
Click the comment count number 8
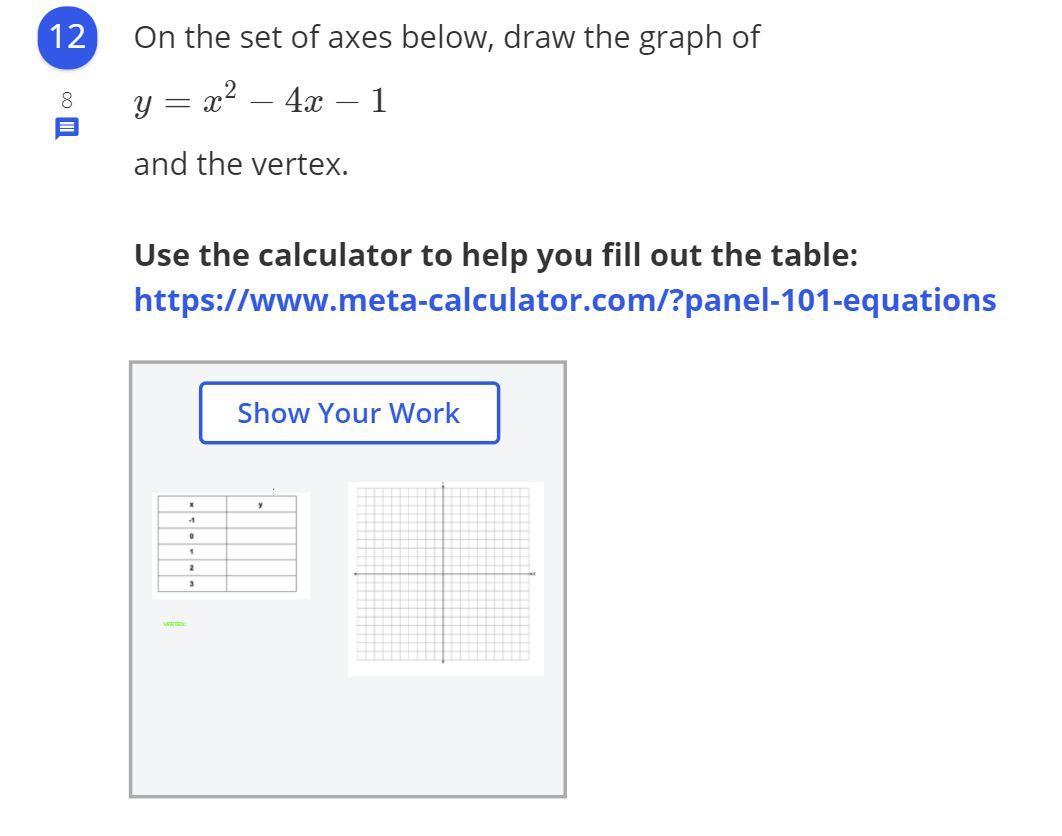tap(67, 100)
